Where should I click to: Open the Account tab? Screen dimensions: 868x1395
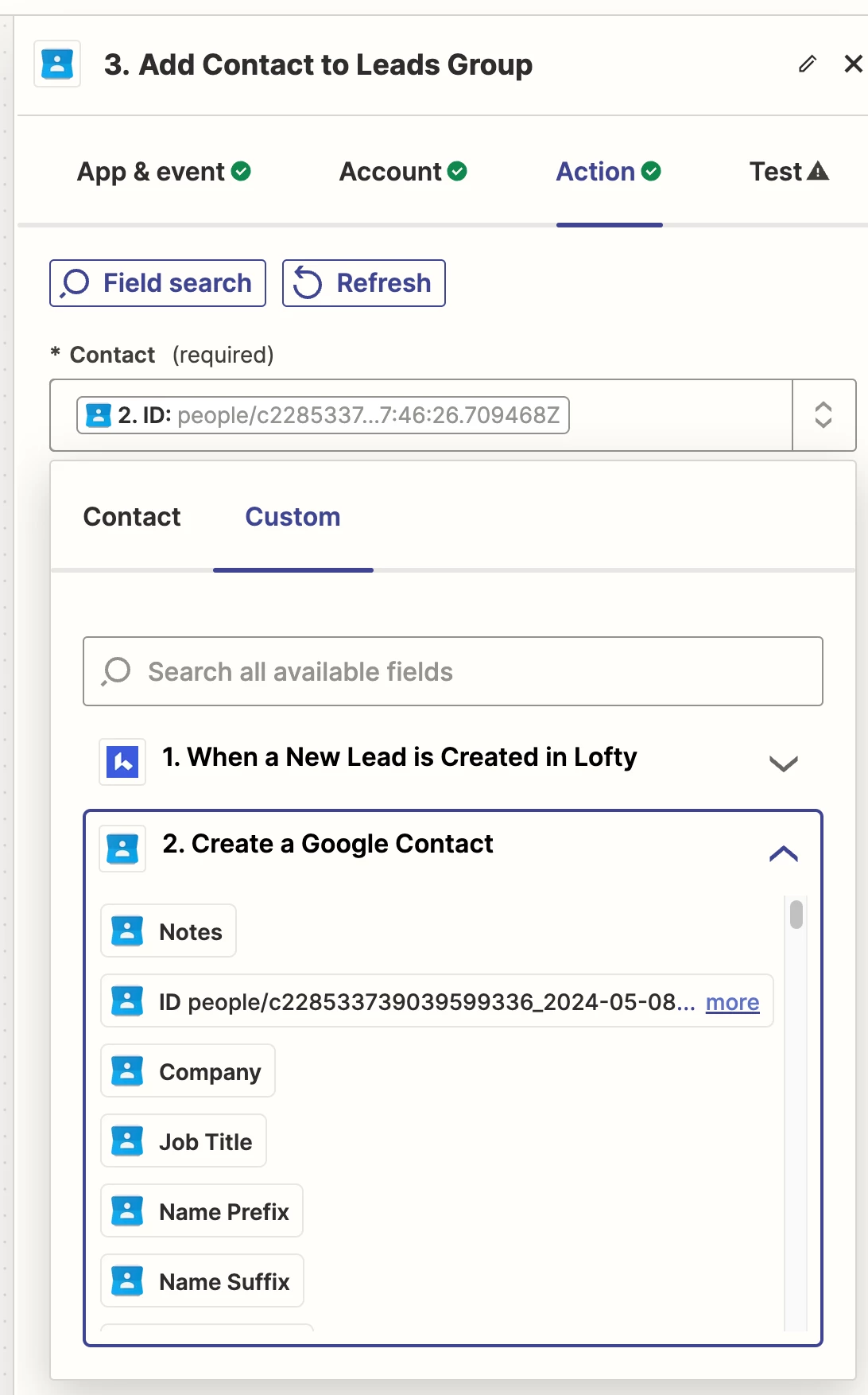pos(403,172)
